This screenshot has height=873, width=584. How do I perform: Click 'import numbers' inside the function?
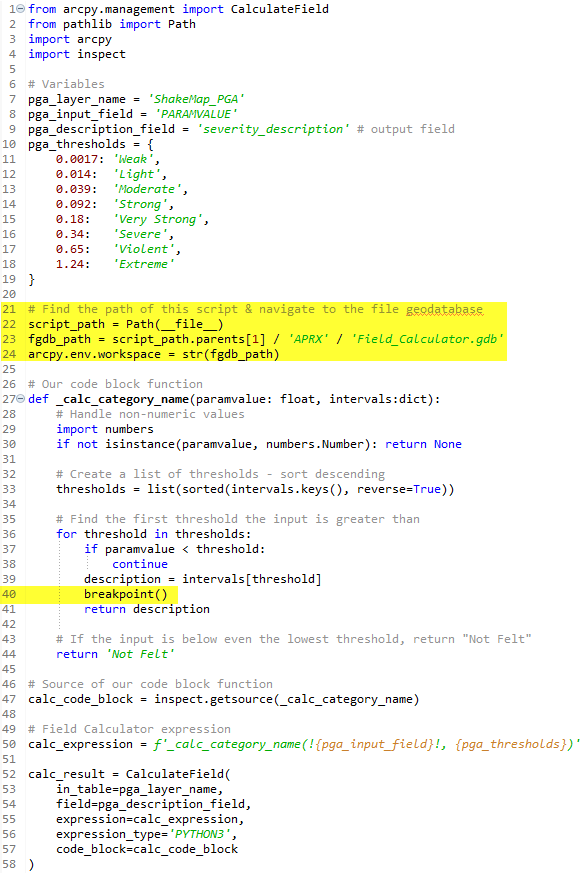(105, 429)
